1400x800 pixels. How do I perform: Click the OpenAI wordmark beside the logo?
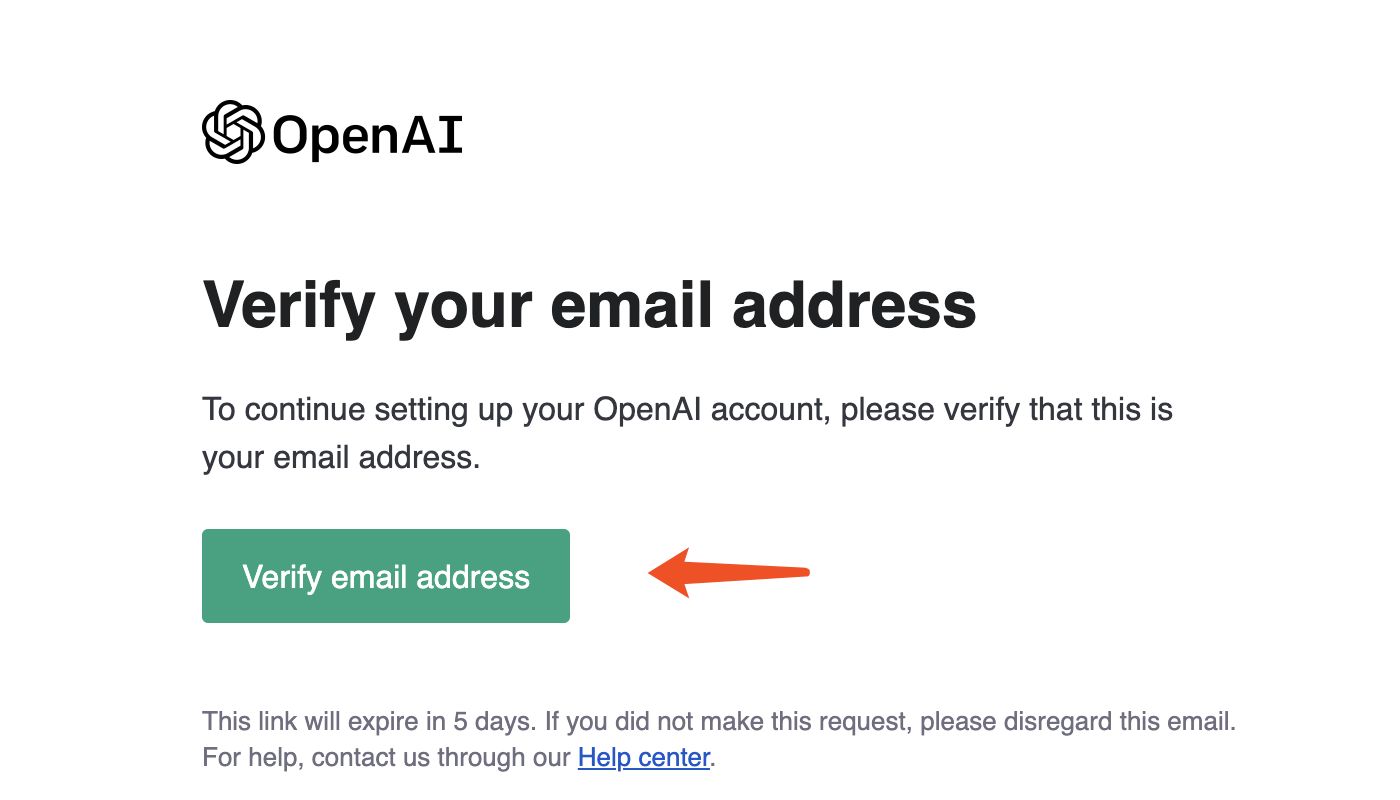pos(367,136)
